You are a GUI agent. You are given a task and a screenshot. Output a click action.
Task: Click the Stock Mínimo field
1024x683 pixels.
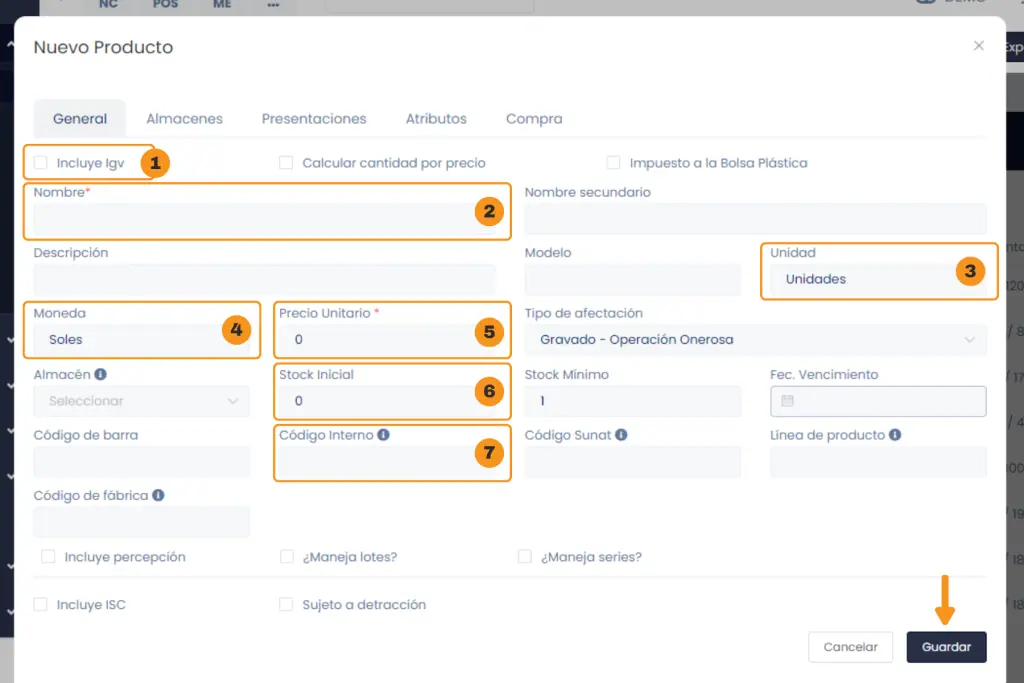(633, 401)
